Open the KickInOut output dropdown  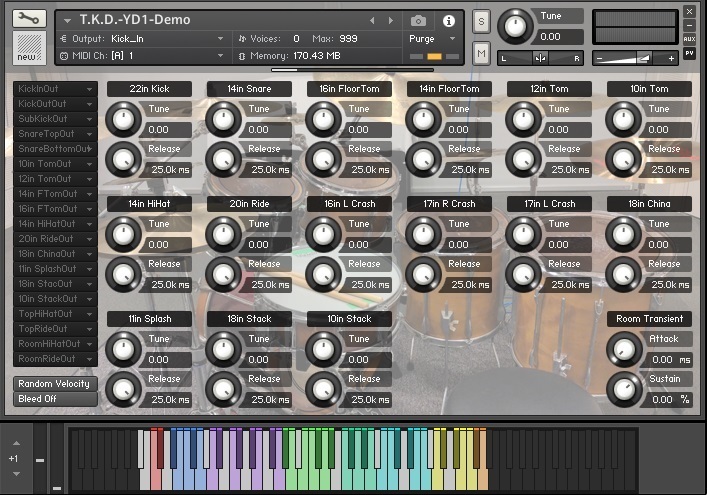(55, 89)
